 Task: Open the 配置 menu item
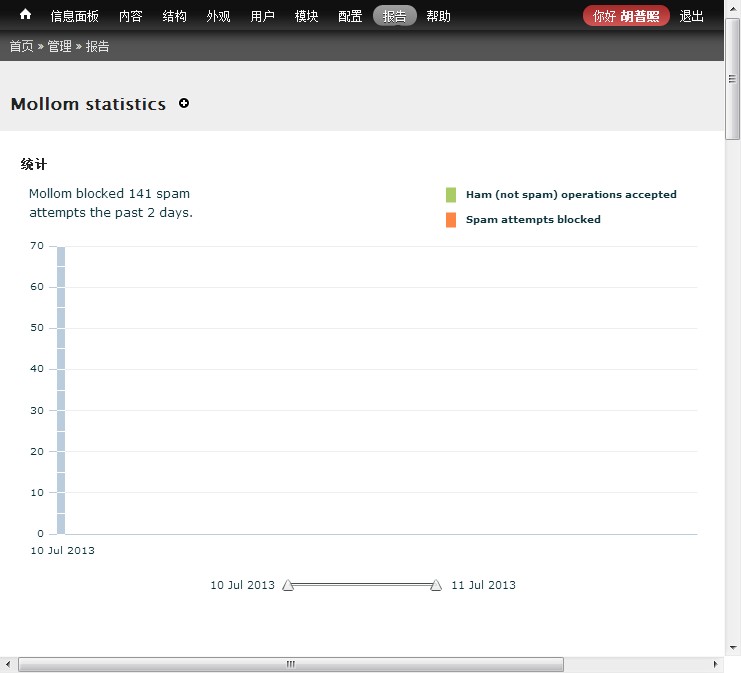pyautogui.click(x=350, y=16)
